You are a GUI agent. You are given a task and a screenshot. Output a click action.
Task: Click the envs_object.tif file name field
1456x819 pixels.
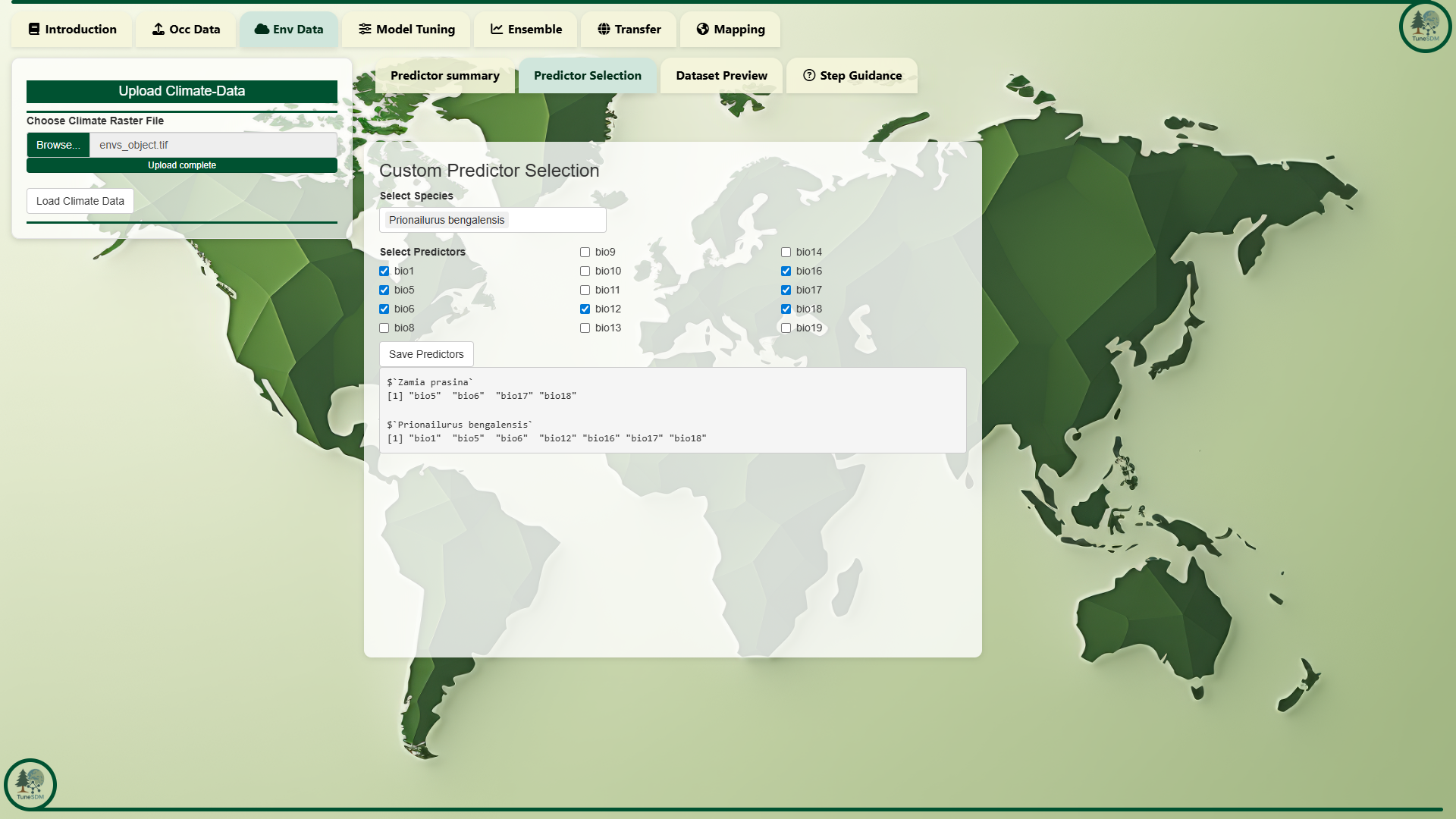(x=212, y=145)
